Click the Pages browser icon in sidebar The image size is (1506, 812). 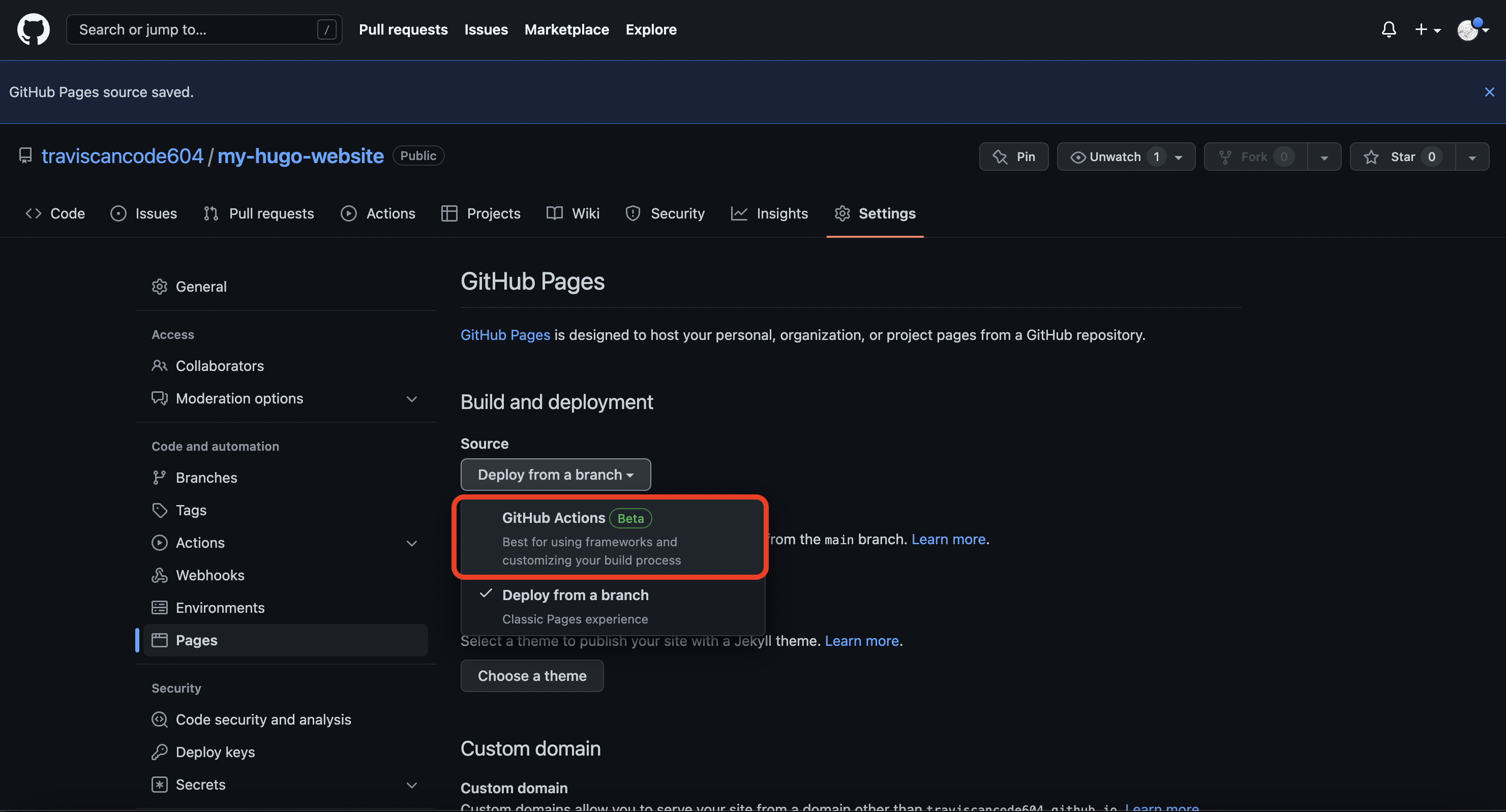coord(159,640)
